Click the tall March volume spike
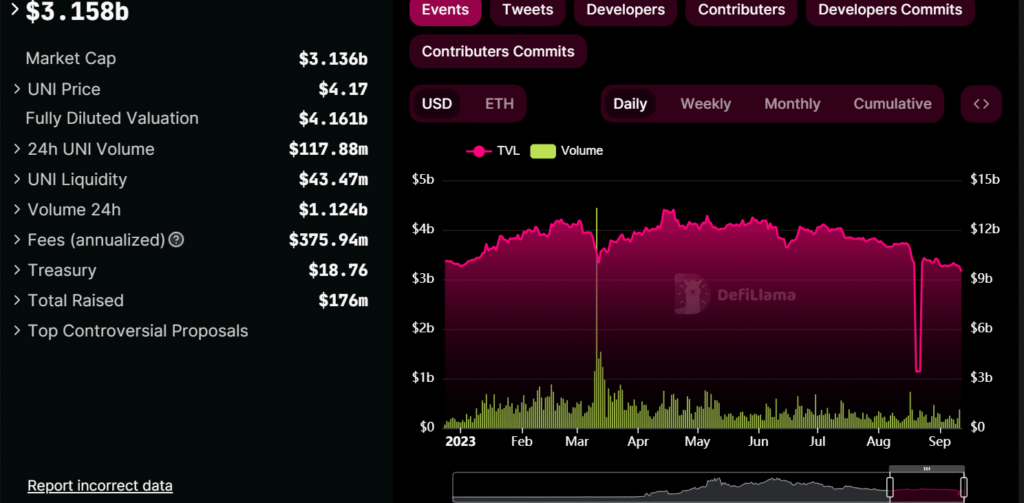This screenshot has height=503, width=1024. pos(596,300)
